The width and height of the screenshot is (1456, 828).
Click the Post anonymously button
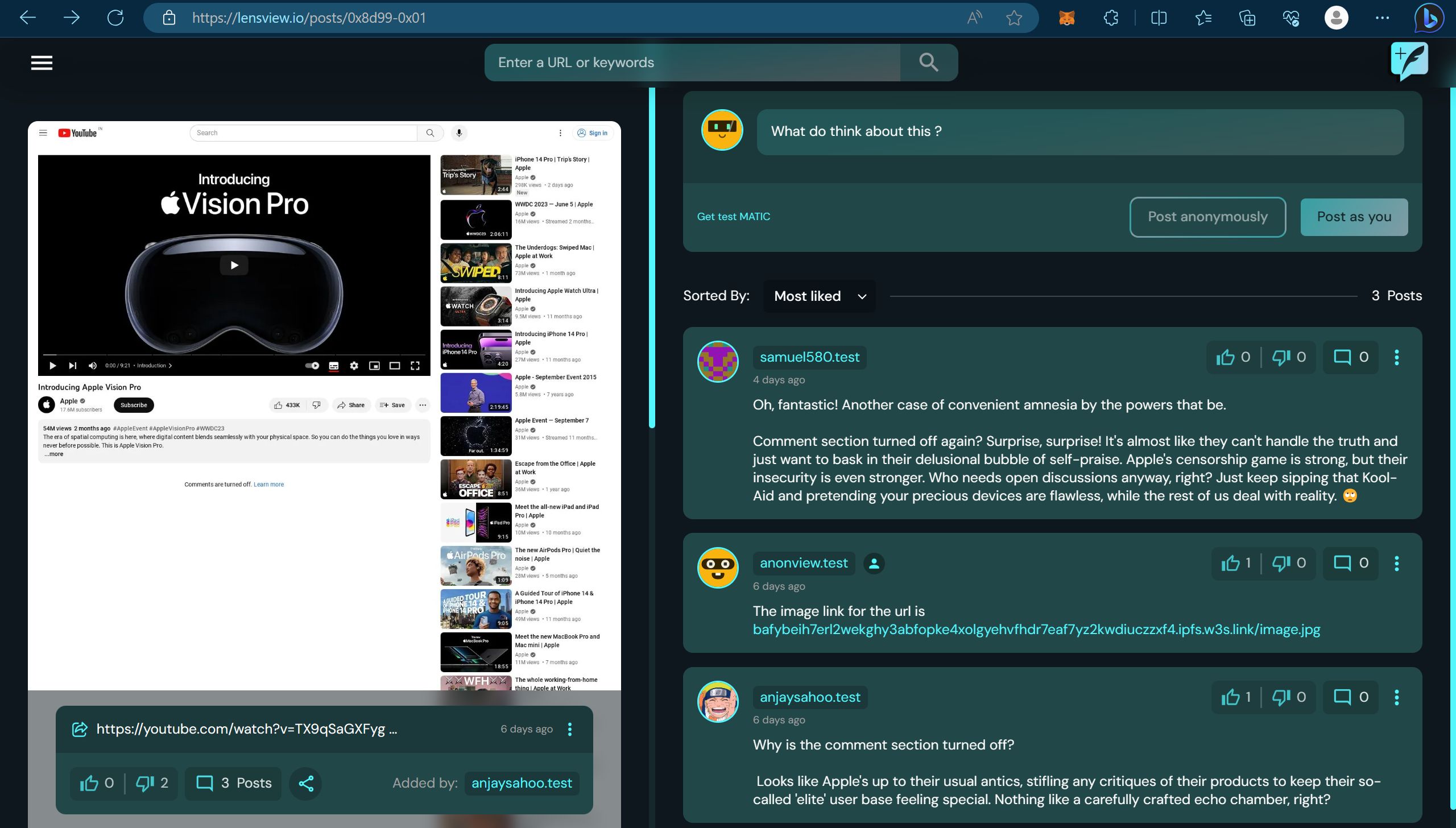[1207, 217]
